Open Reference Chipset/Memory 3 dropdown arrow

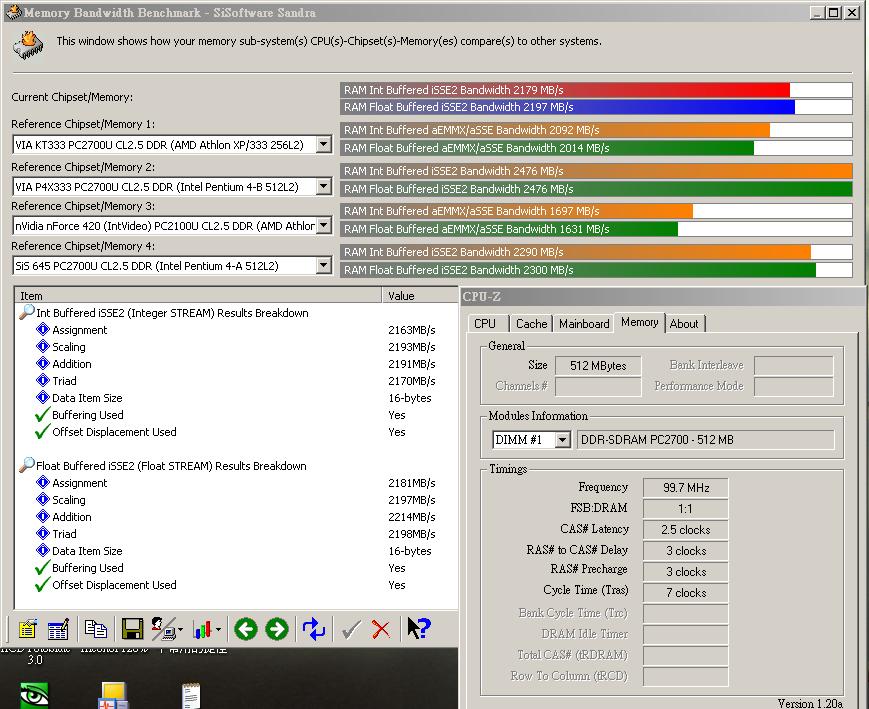pos(323,226)
